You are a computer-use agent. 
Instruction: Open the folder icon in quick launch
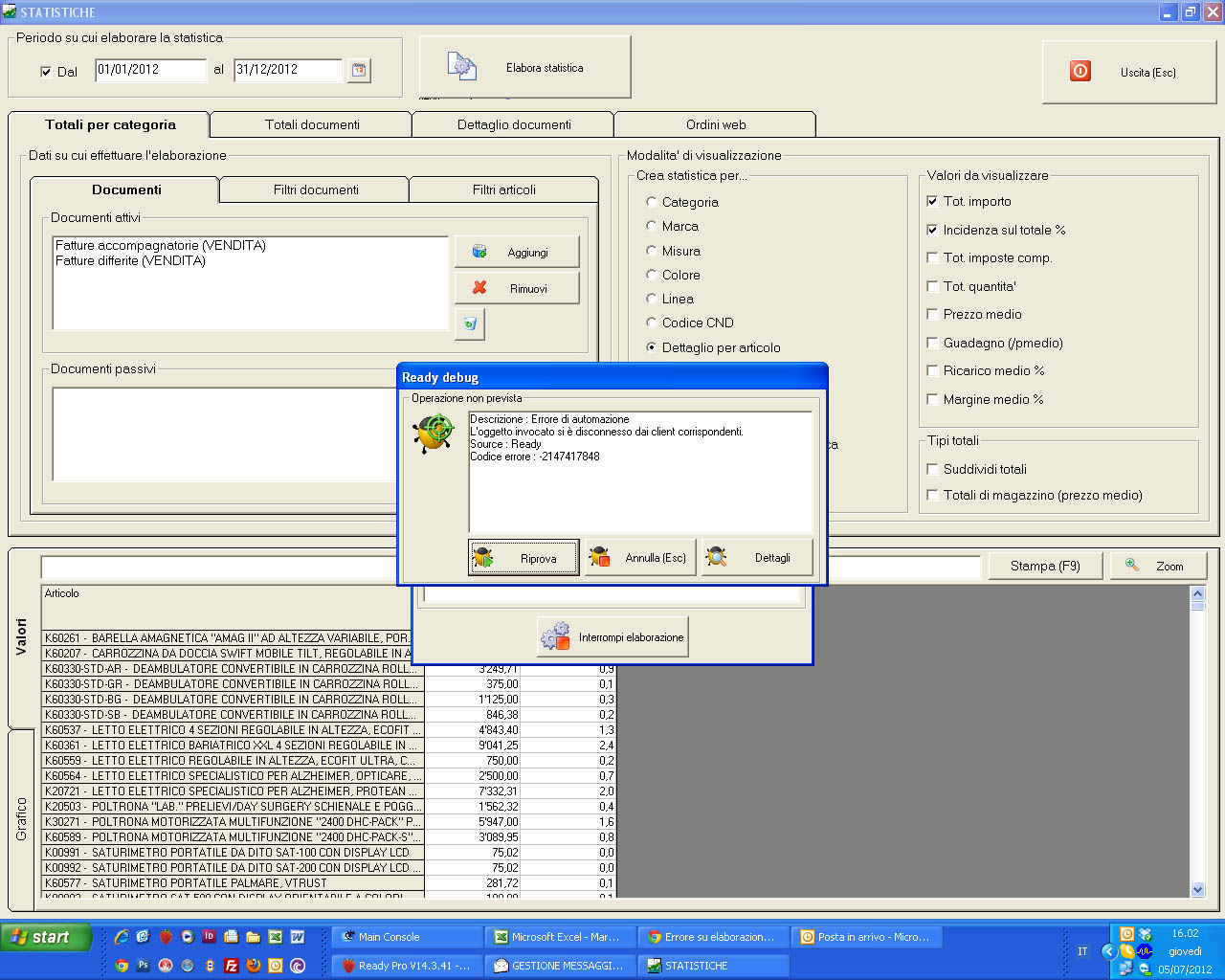(x=254, y=937)
